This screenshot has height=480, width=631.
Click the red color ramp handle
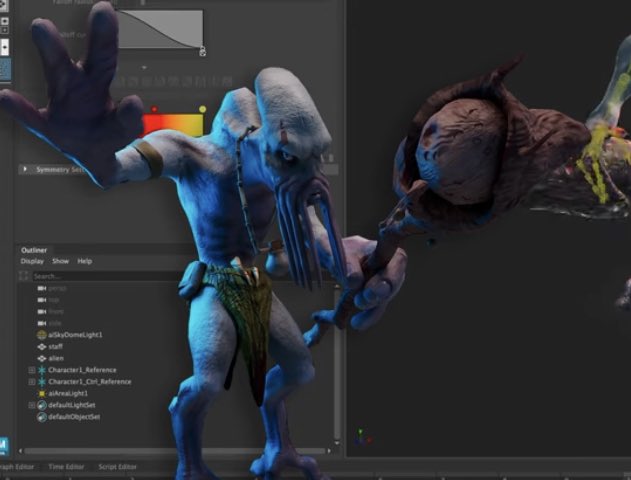coord(154,109)
